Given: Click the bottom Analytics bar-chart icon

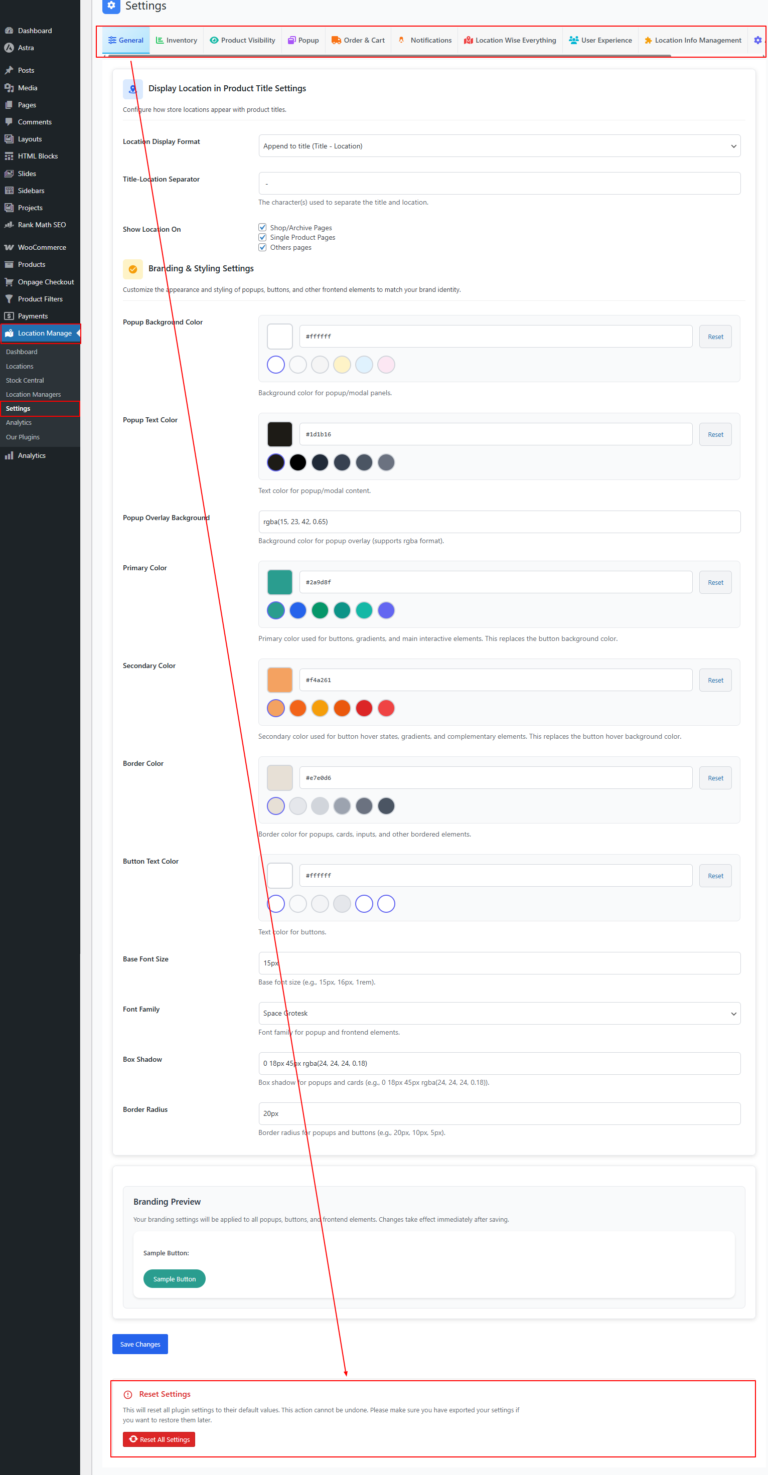Looking at the screenshot, I should (x=9, y=455).
